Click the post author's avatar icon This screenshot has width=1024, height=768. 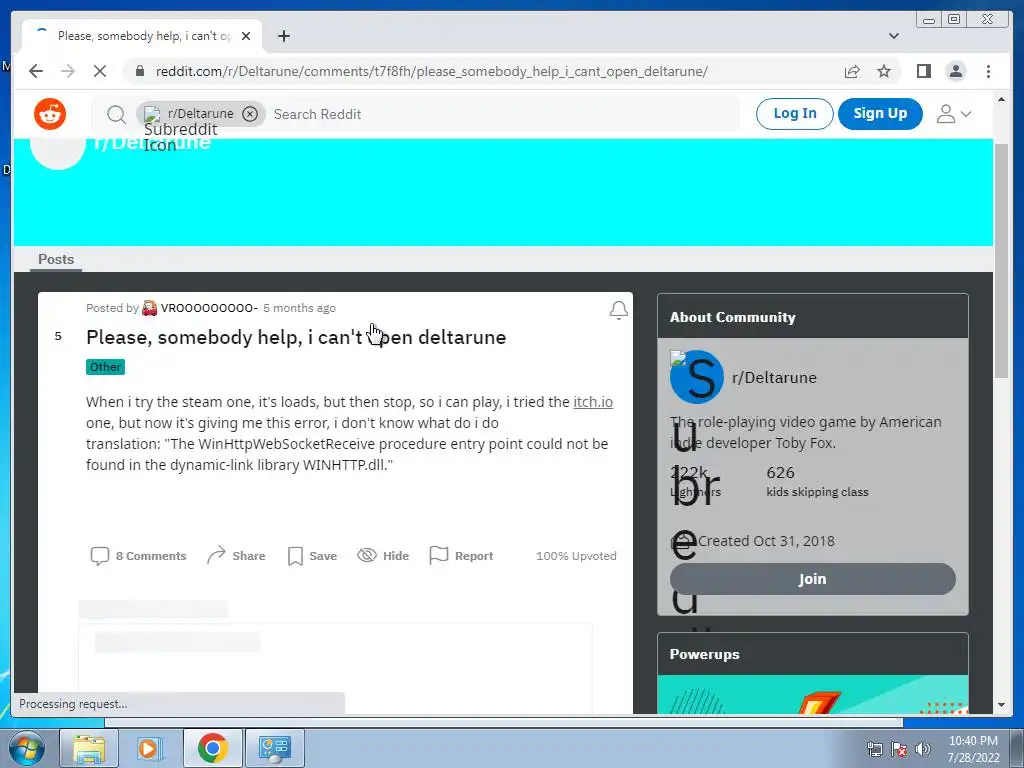click(x=150, y=308)
